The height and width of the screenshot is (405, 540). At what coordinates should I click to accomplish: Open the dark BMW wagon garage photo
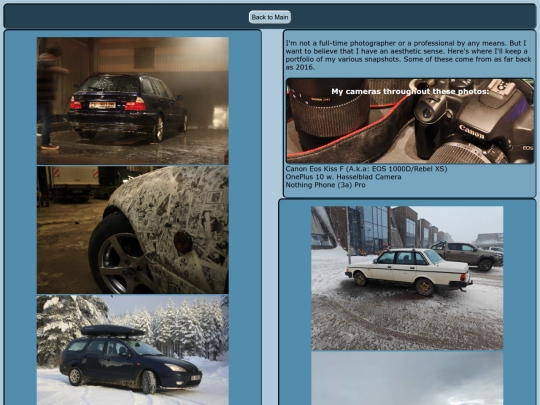(x=133, y=101)
